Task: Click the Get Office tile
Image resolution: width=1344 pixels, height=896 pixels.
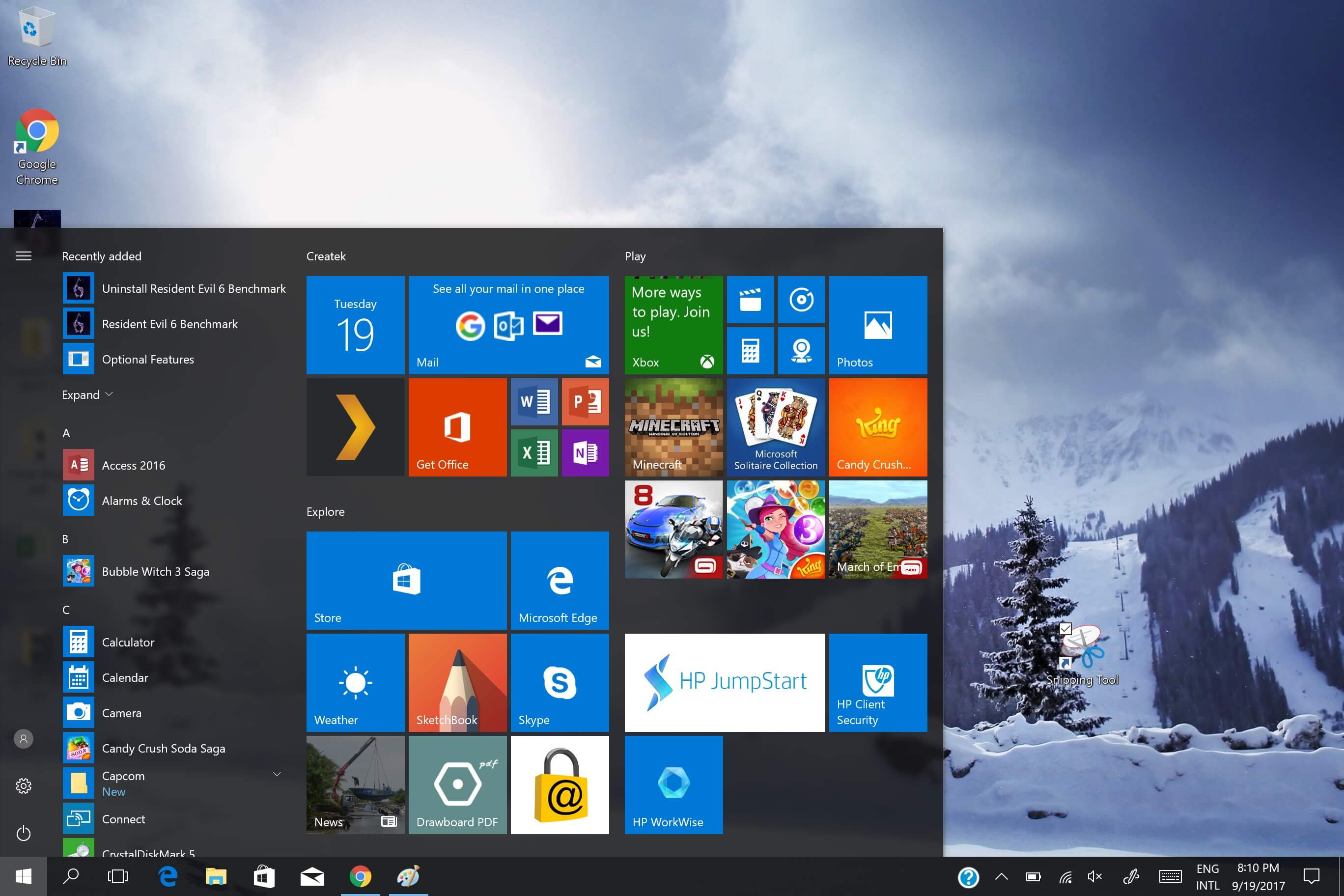Action: pyautogui.click(x=457, y=427)
